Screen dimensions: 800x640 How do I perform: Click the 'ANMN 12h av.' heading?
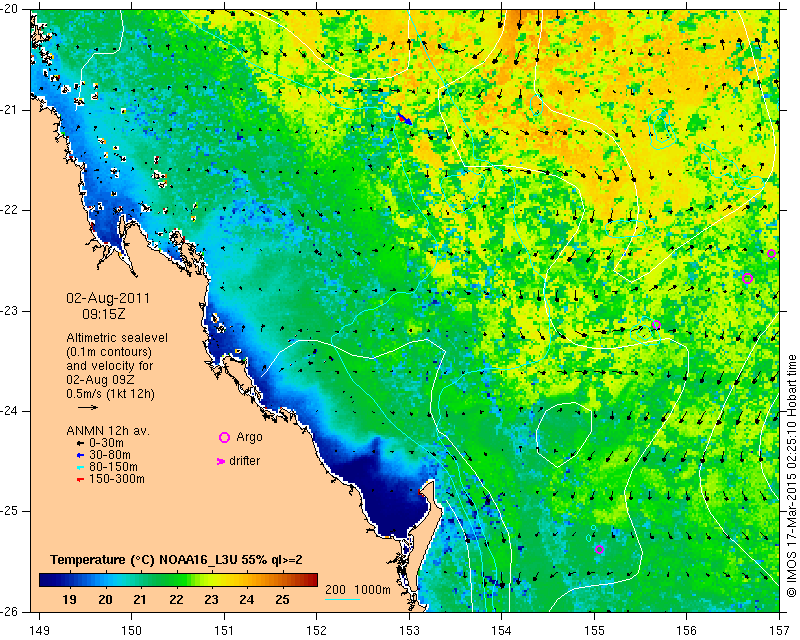[x=108, y=431]
